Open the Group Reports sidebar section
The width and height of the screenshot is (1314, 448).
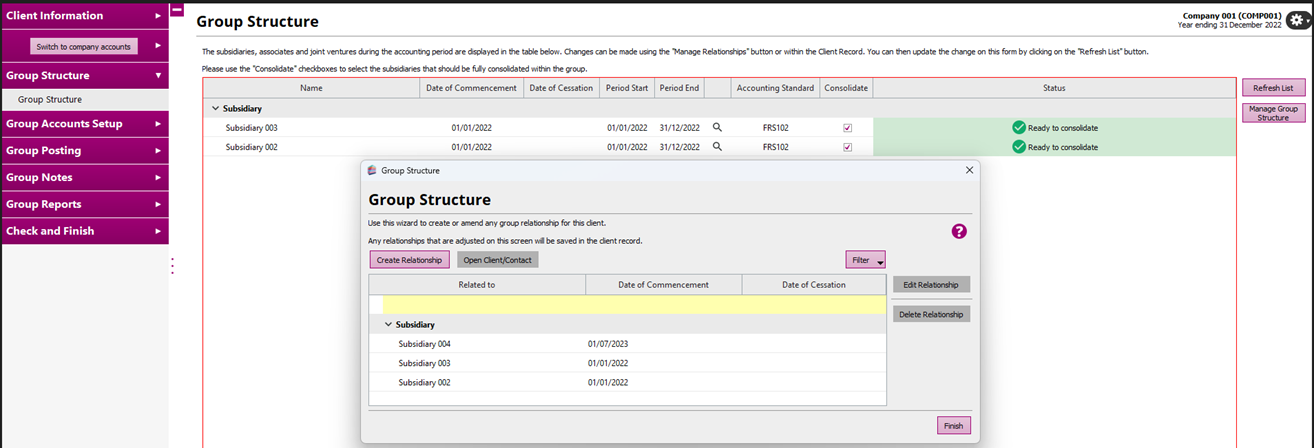[x=84, y=204]
